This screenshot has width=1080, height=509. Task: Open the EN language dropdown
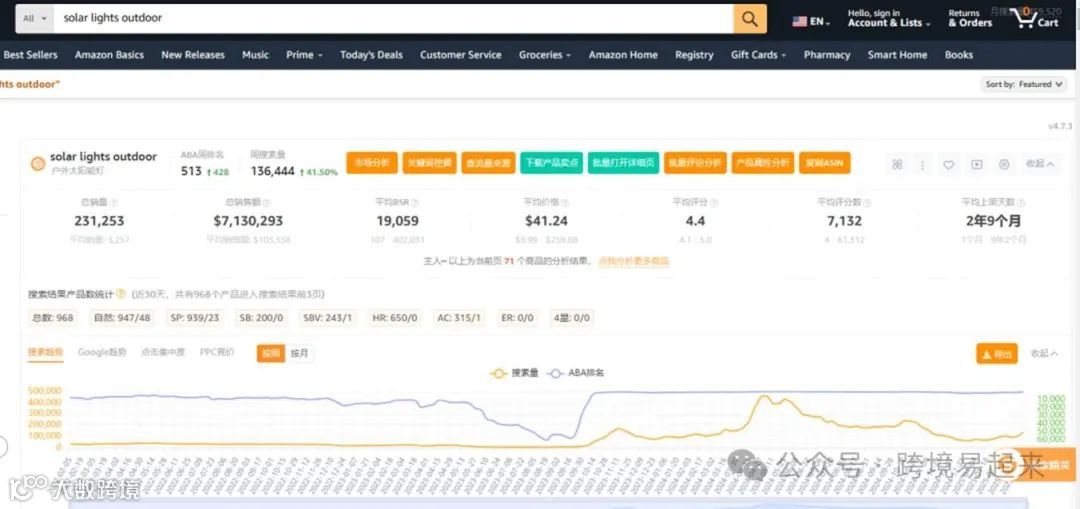tap(811, 21)
